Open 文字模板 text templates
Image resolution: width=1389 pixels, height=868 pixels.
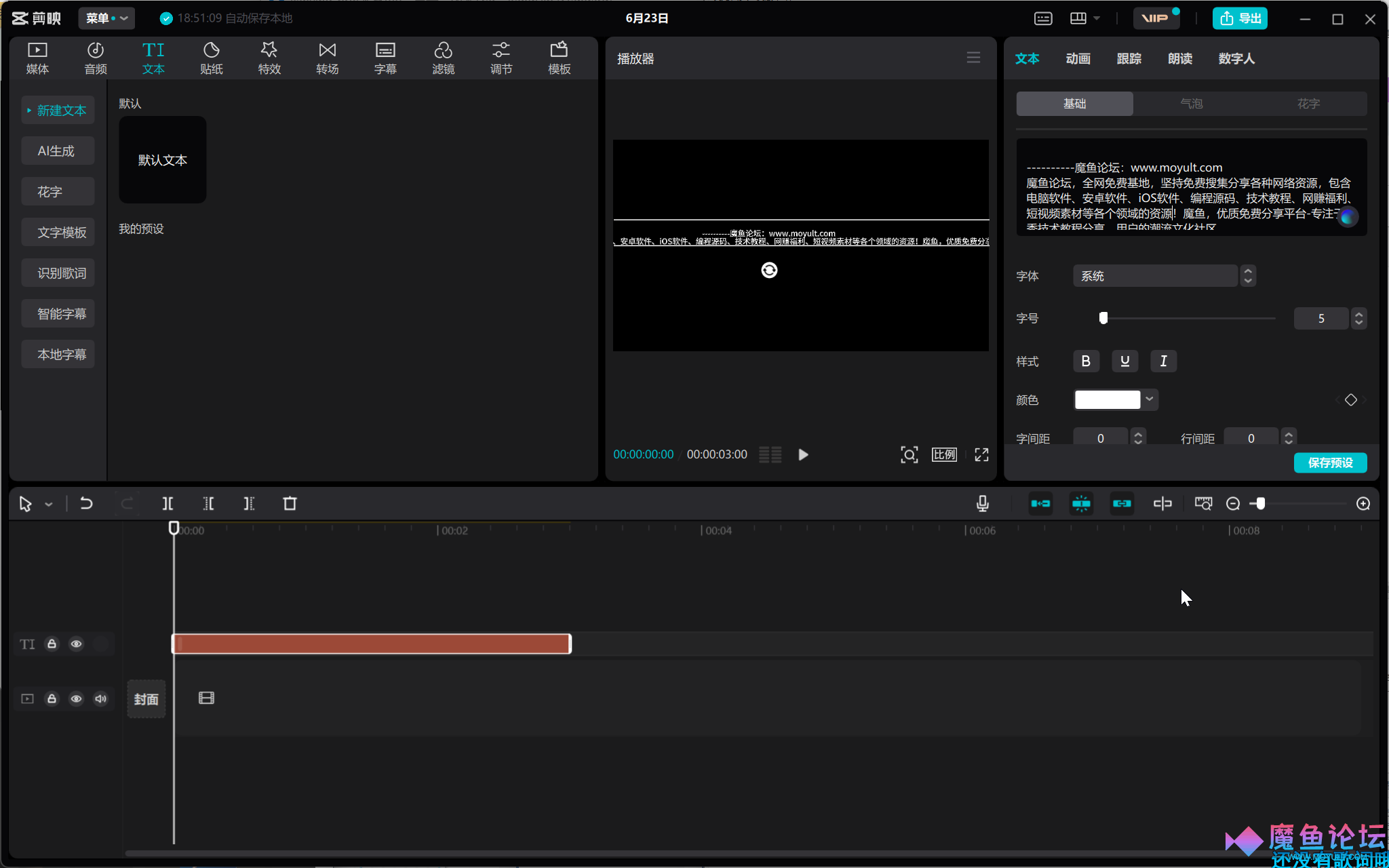pyautogui.click(x=57, y=233)
